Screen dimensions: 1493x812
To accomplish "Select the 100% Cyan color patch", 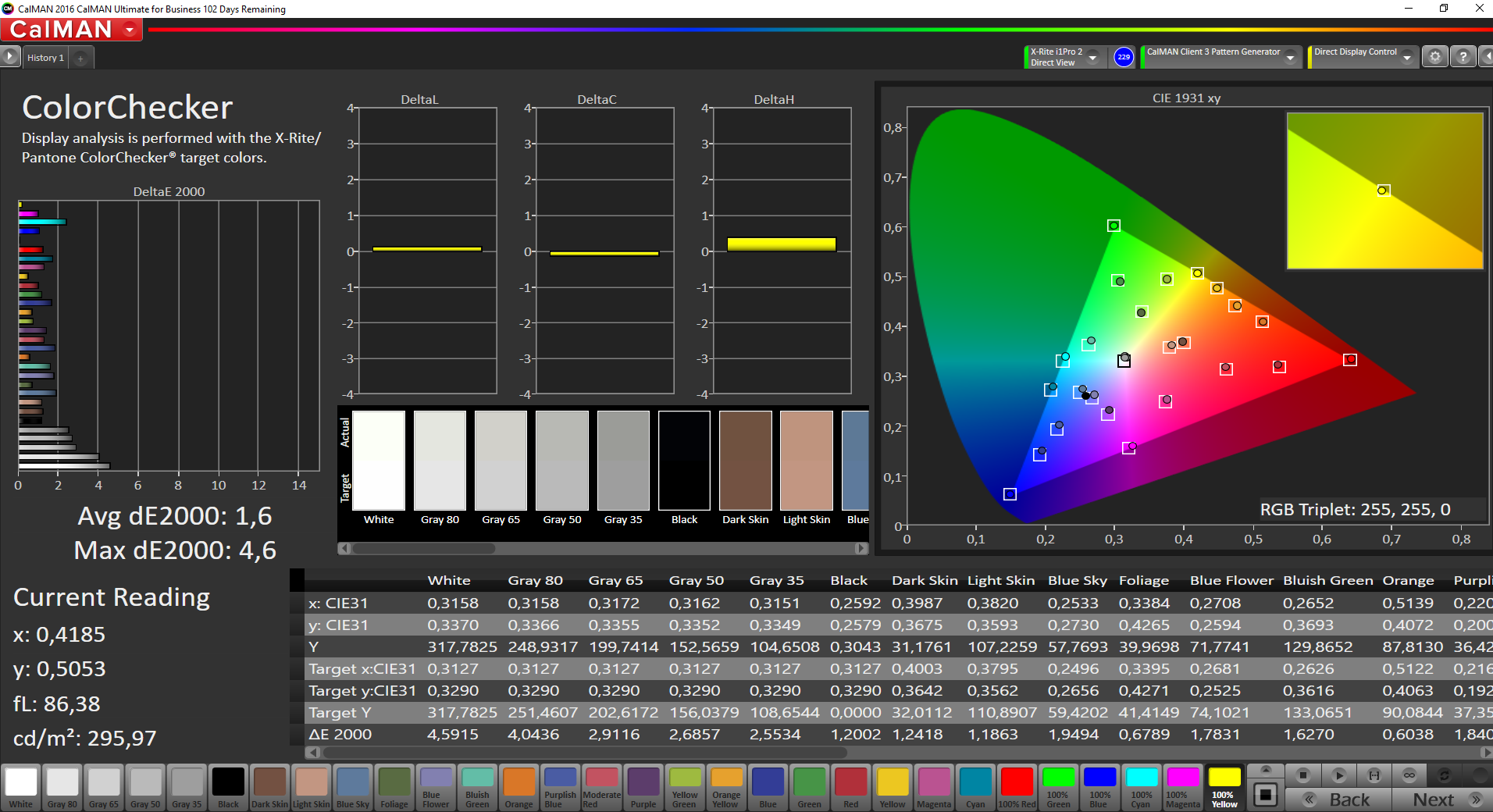I will click(x=1141, y=787).
